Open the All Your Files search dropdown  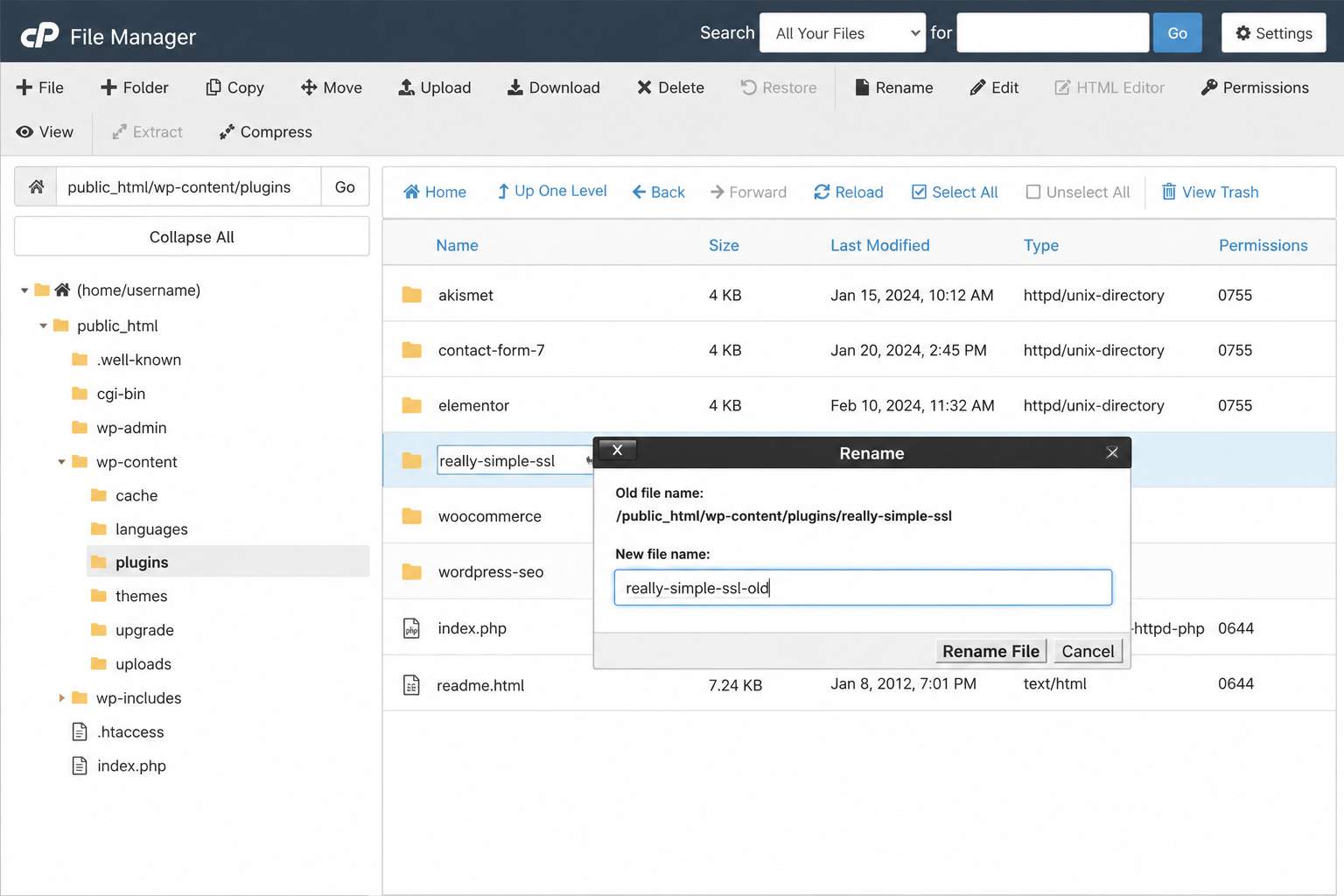coord(842,33)
